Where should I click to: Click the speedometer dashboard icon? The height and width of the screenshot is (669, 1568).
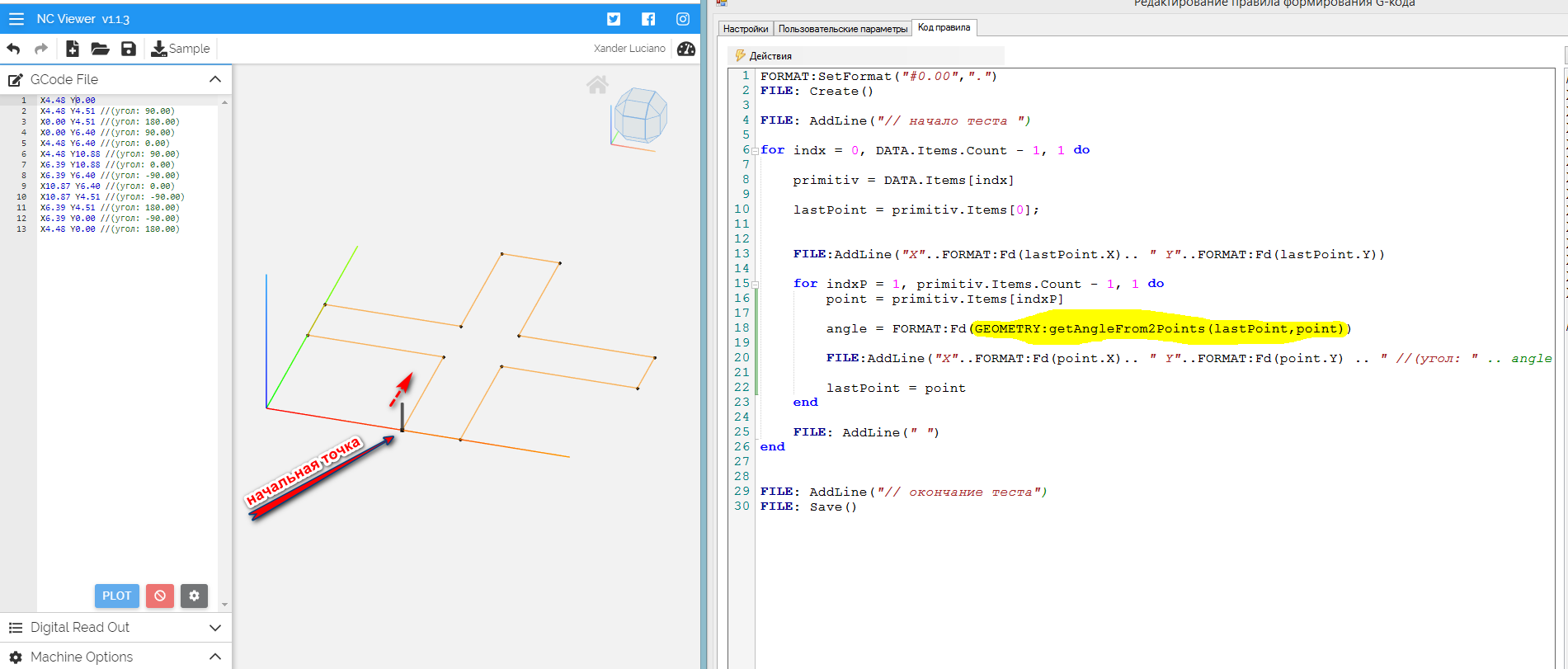coord(686,49)
